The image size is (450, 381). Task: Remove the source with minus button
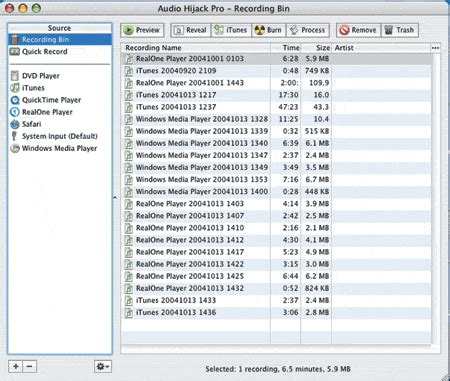[29, 367]
